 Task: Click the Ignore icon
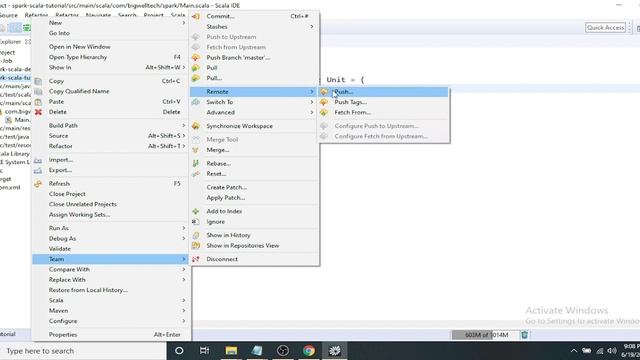(196, 222)
